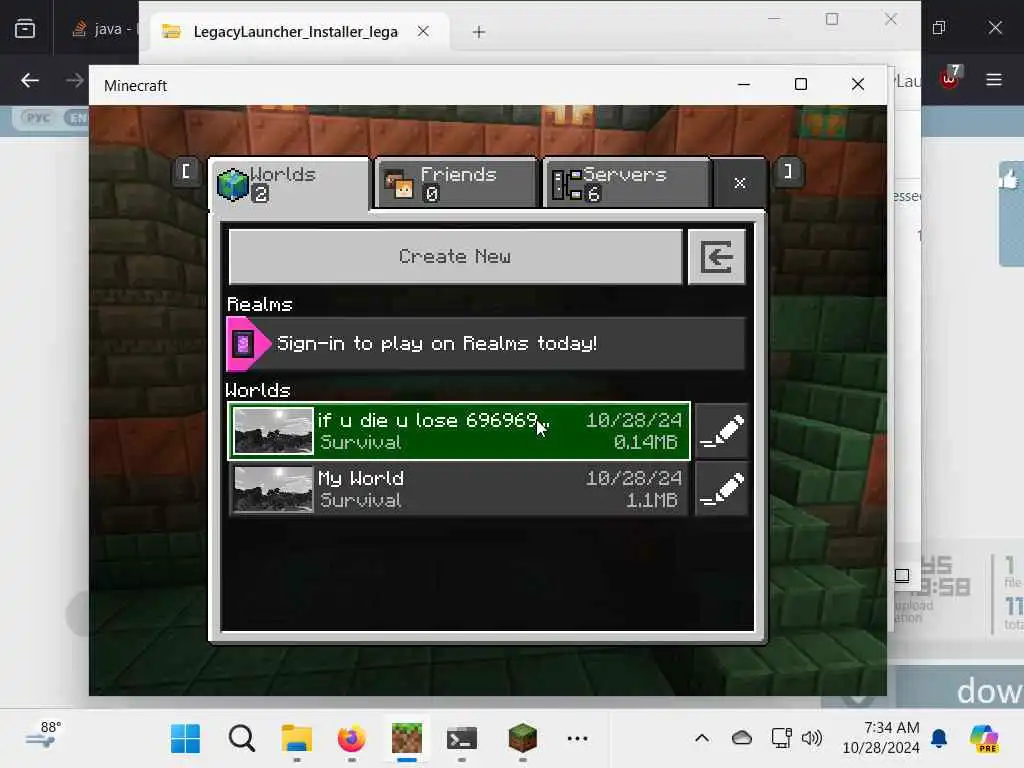This screenshot has width=1024, height=768.
Task: Click the OneDrive cloud tray icon
Action: (741, 739)
